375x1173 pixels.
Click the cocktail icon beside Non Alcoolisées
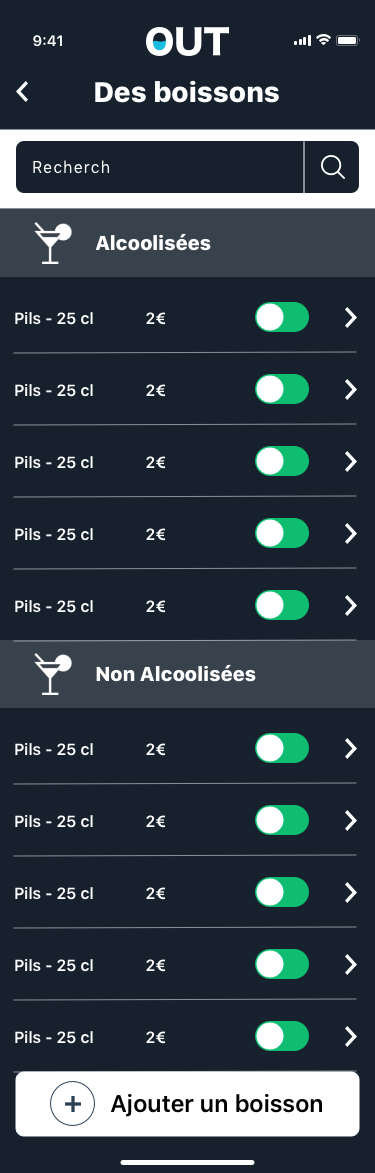coord(52,674)
